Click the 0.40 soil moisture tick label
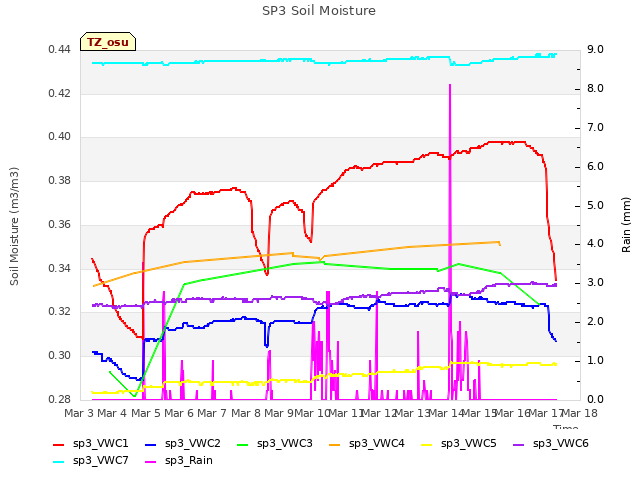The height and width of the screenshot is (480, 640). [60, 137]
